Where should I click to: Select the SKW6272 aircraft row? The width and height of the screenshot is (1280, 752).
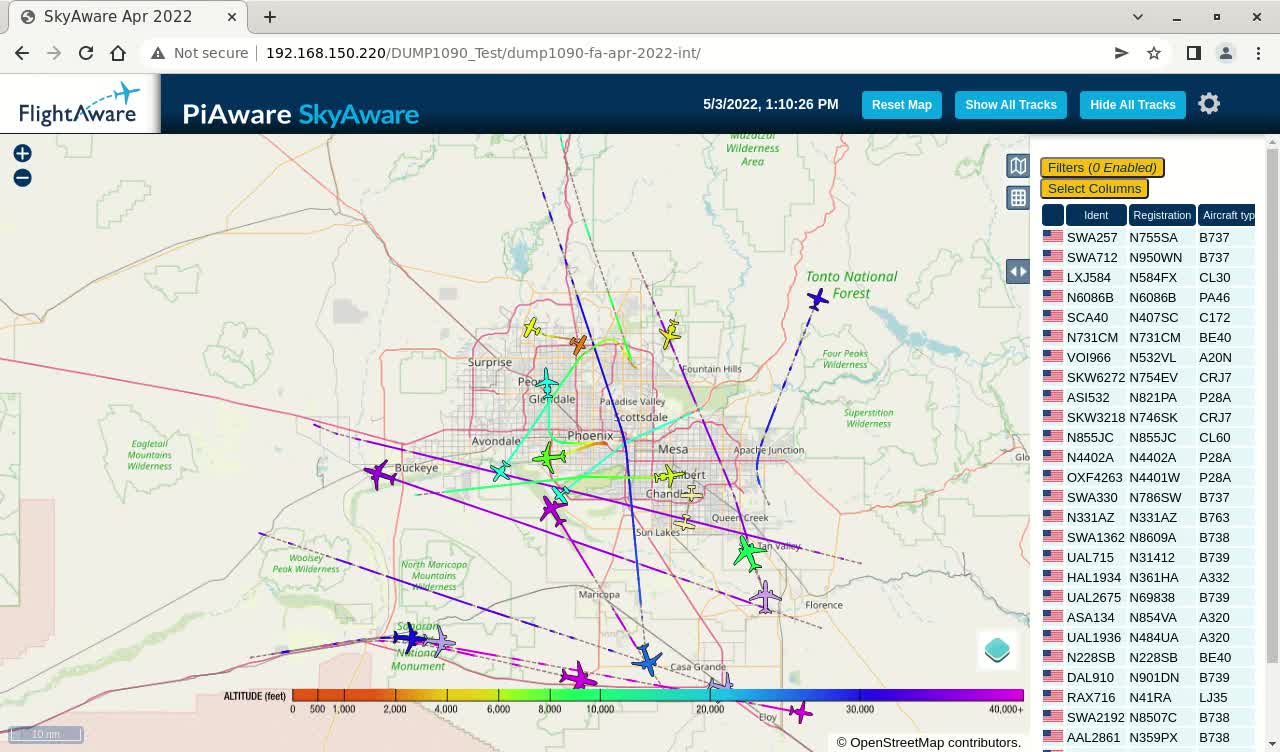1148,377
